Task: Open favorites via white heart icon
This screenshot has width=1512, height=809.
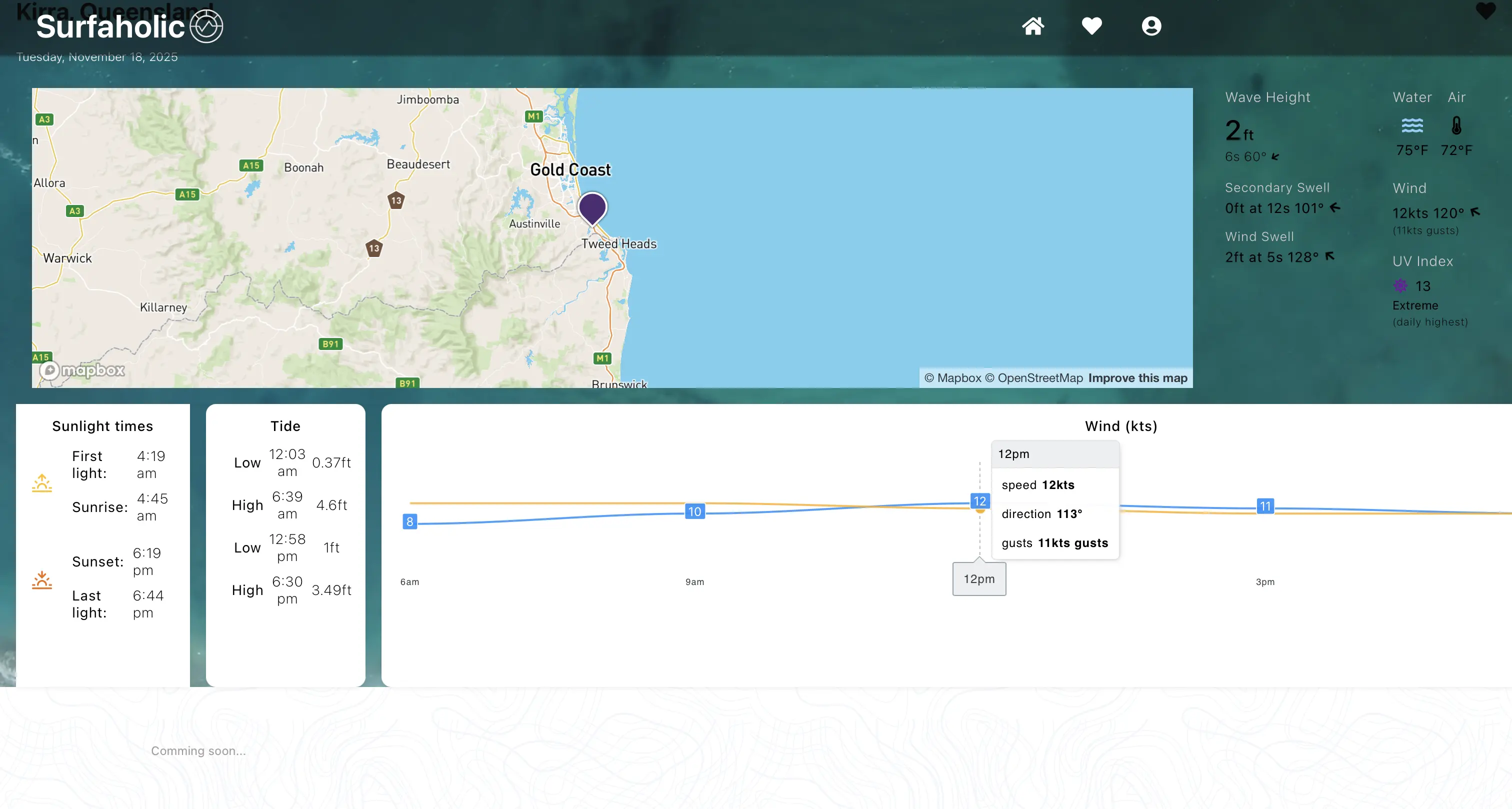Action: coord(1091,26)
